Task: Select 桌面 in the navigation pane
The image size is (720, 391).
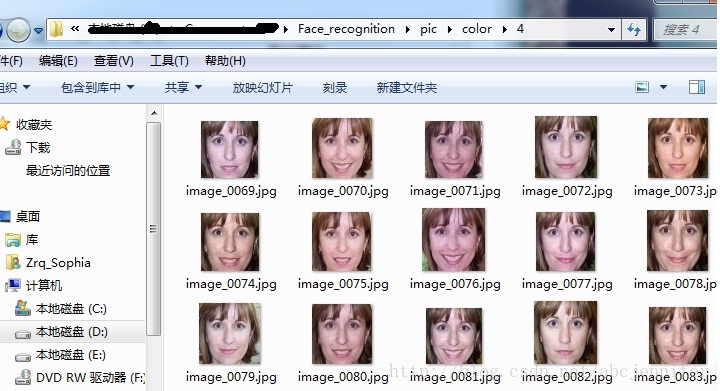Action: coord(28,216)
